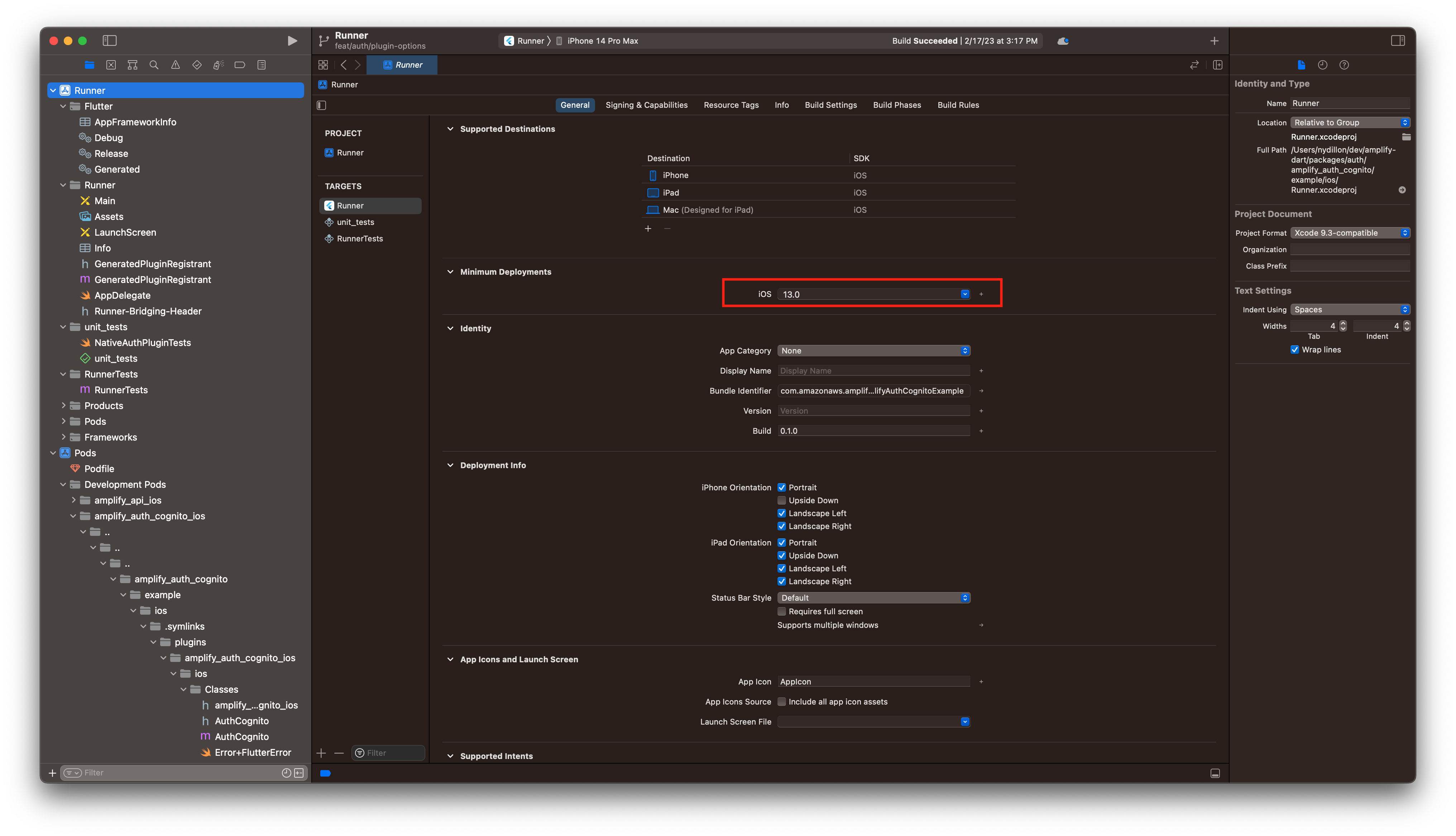Switch to the Build Settings tab
This screenshot has width=1456, height=836.
[831, 105]
